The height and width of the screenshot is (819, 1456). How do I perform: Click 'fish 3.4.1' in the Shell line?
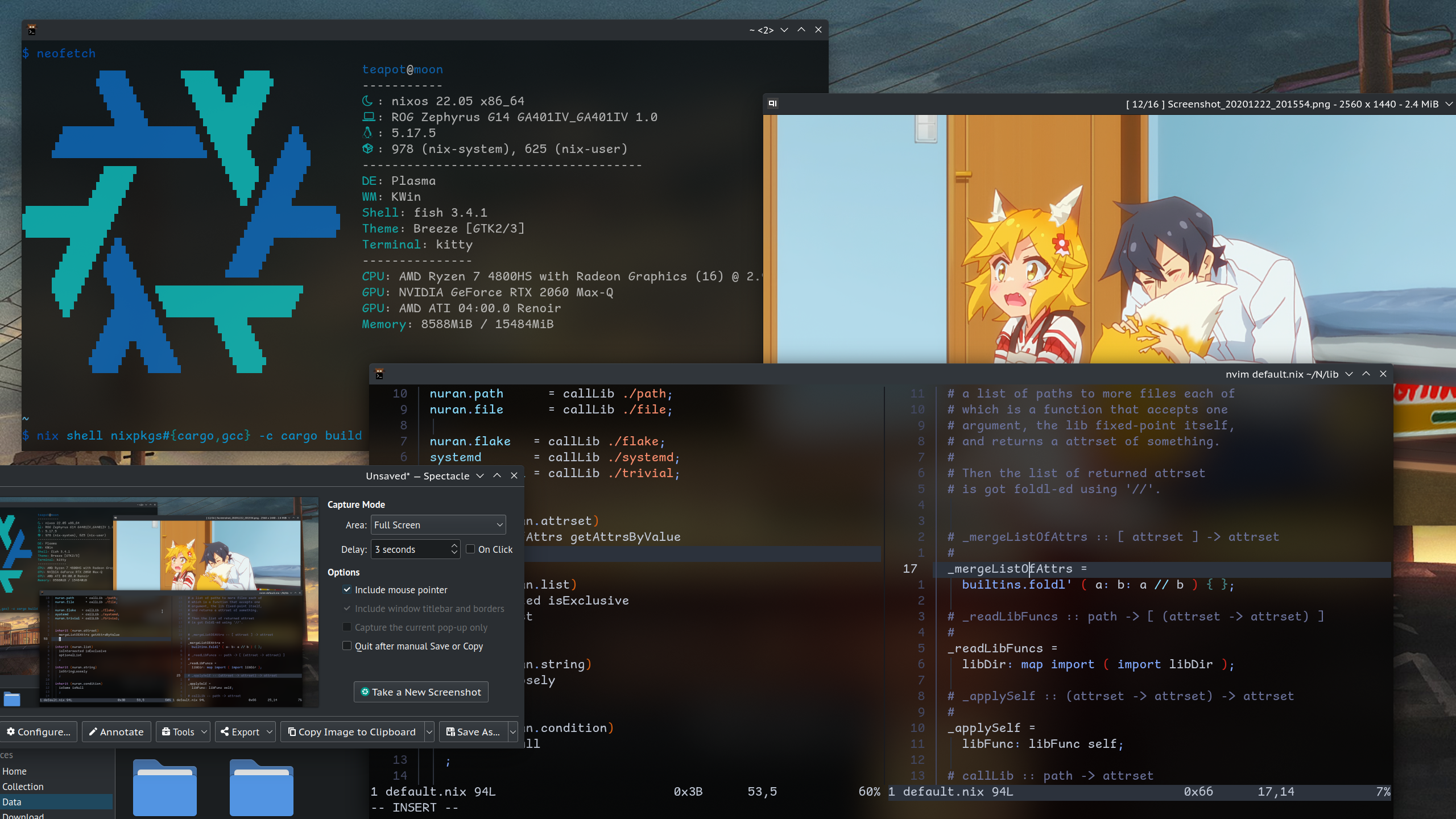pos(450,213)
